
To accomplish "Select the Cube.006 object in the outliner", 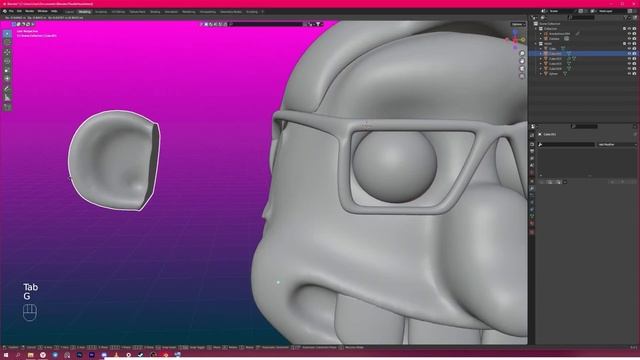I will tap(555, 69).
